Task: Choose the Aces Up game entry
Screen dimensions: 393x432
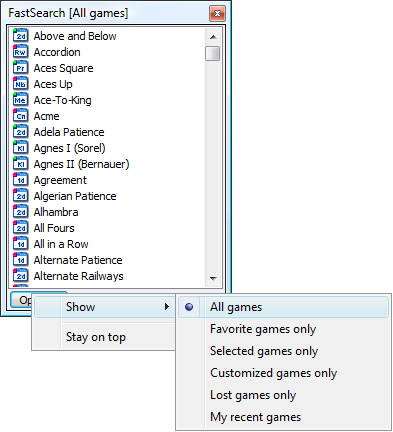Action: [53, 84]
